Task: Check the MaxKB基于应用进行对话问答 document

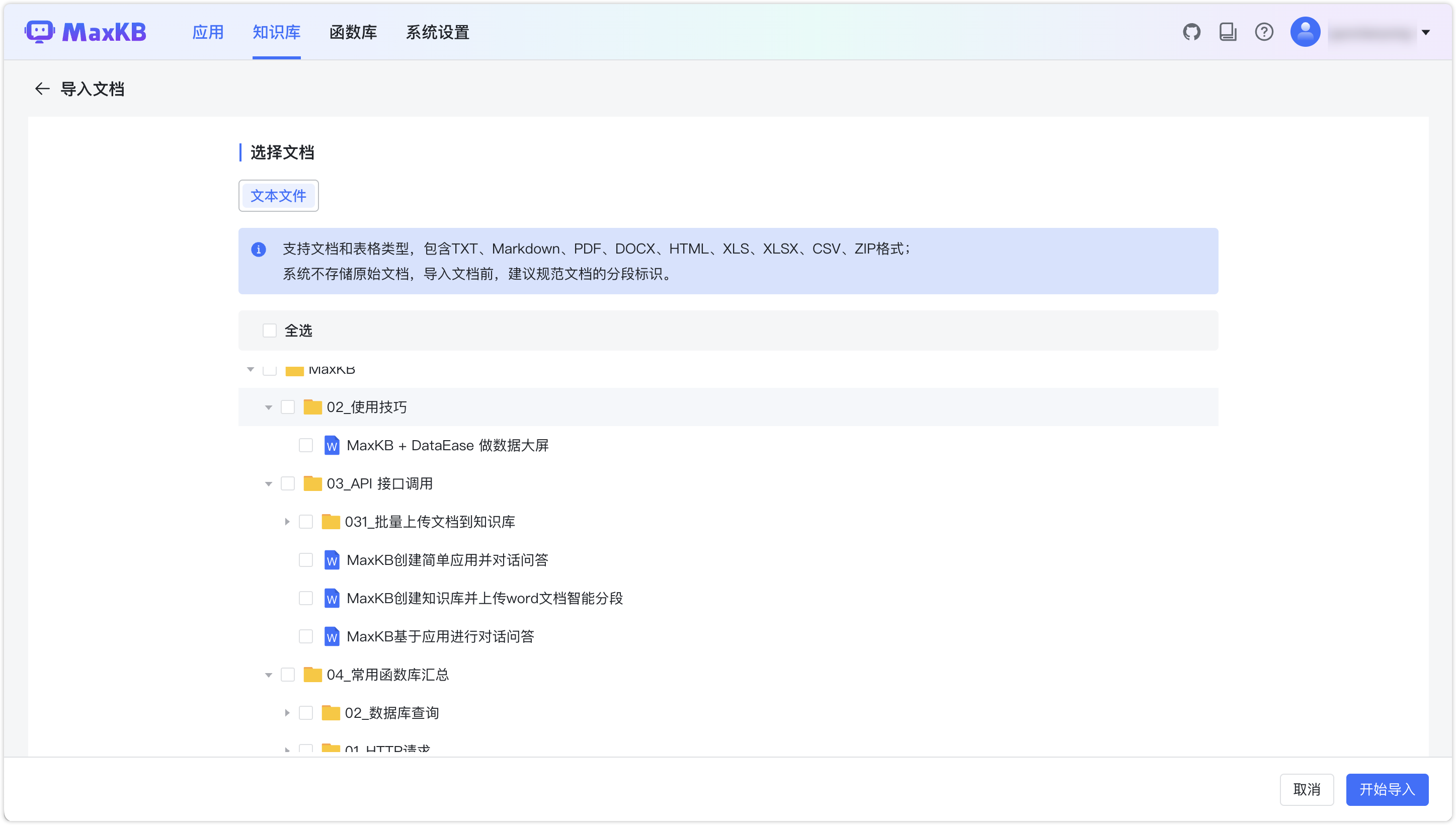Action: [306, 636]
